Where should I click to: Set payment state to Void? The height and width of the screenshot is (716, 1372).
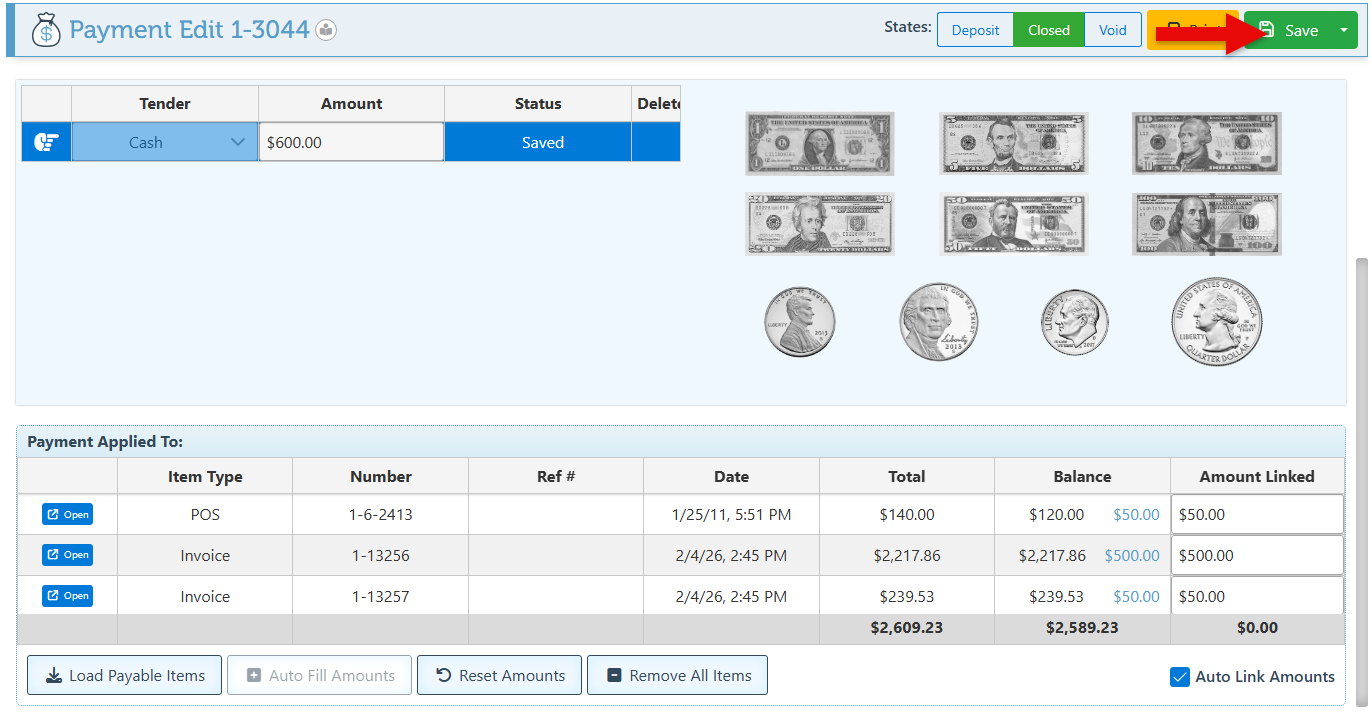(x=1112, y=30)
